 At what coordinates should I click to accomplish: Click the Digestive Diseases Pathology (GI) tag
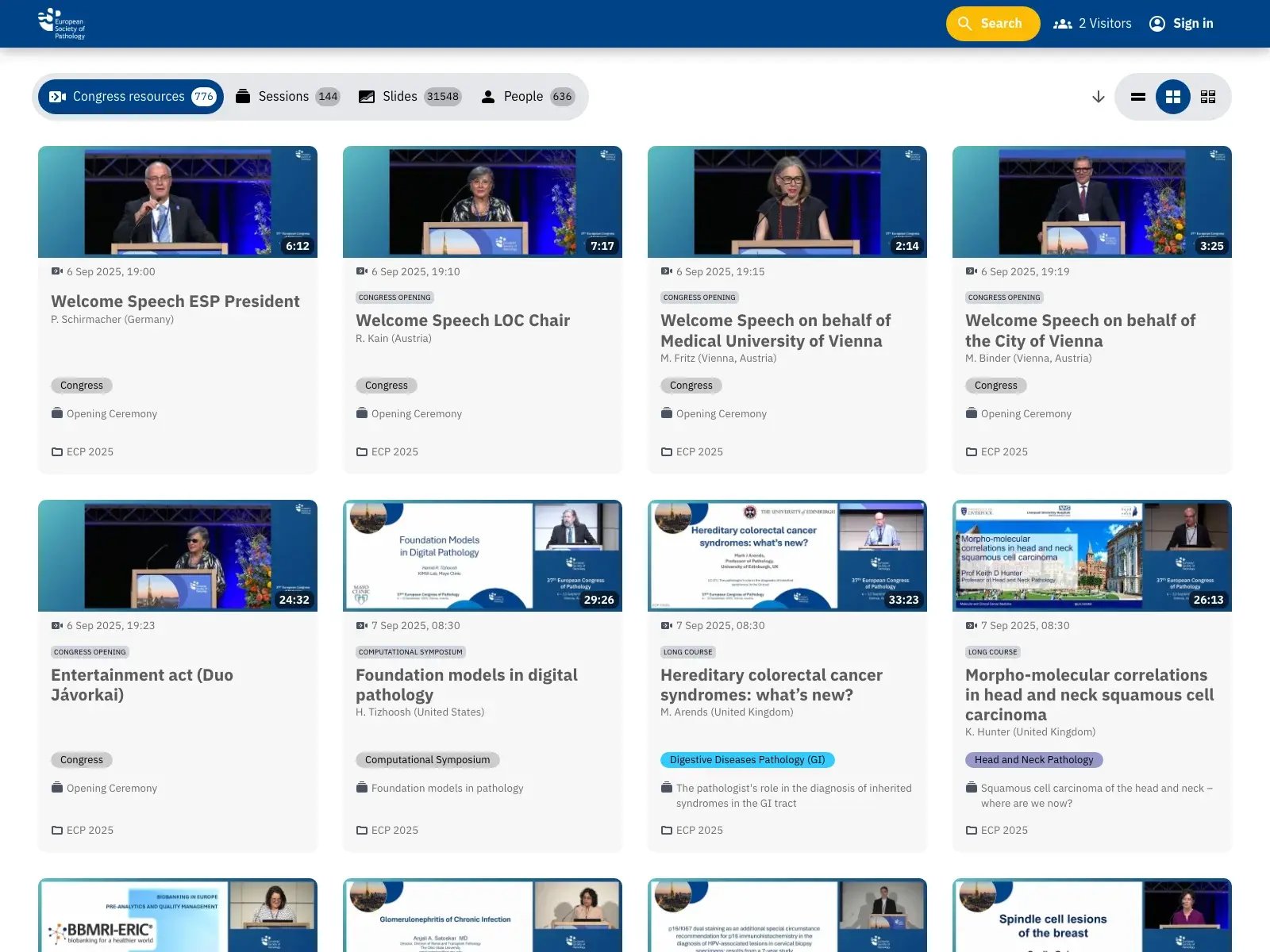748,760
